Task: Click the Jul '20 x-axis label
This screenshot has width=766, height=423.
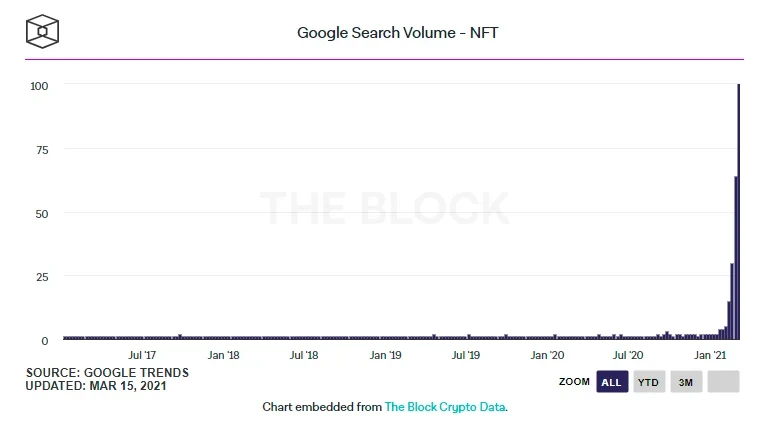Action: (627, 355)
